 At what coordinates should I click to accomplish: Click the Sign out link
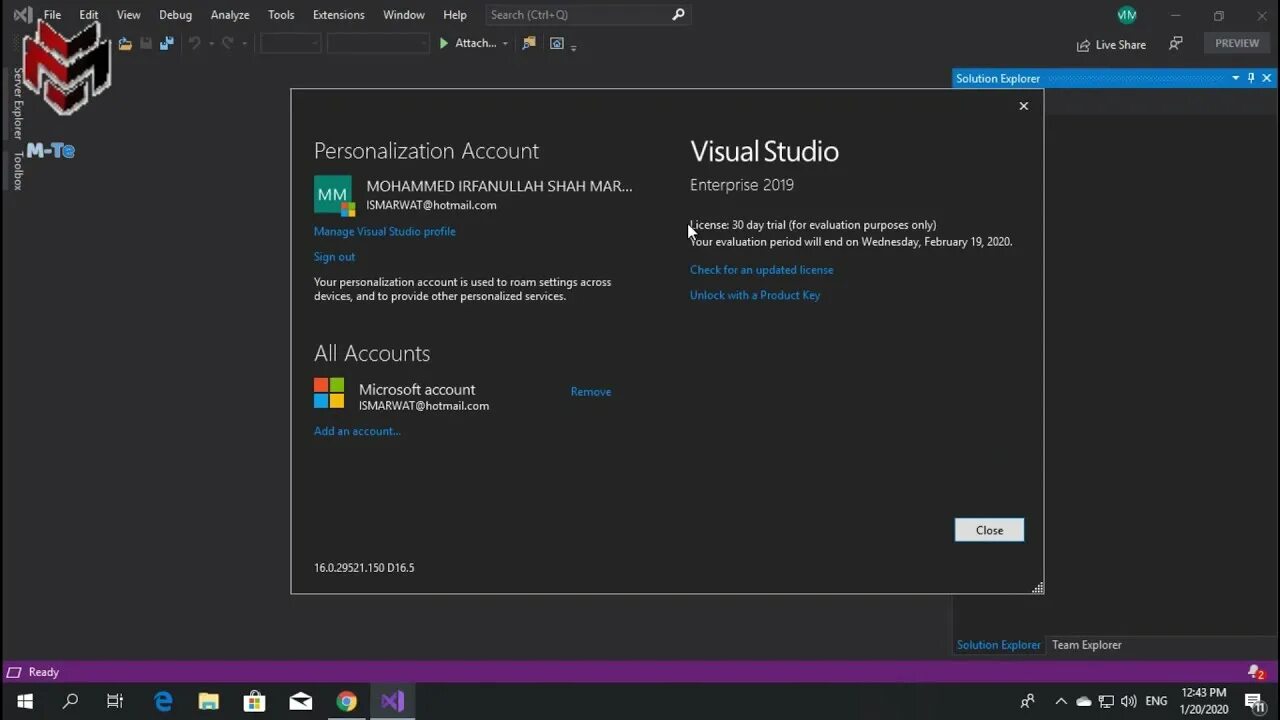click(334, 257)
